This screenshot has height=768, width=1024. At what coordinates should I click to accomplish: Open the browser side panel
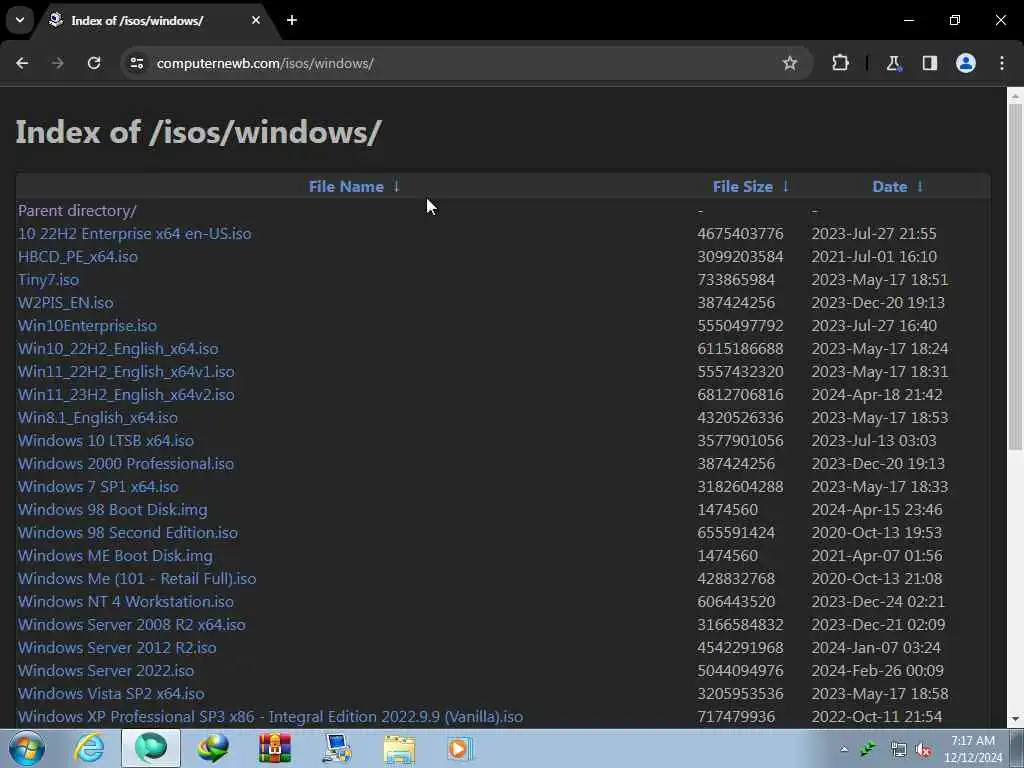tap(929, 63)
